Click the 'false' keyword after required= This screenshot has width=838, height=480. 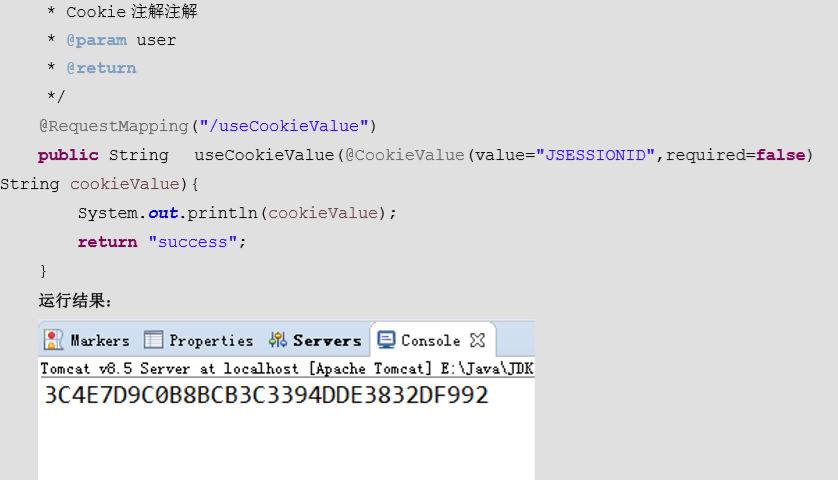coord(780,155)
